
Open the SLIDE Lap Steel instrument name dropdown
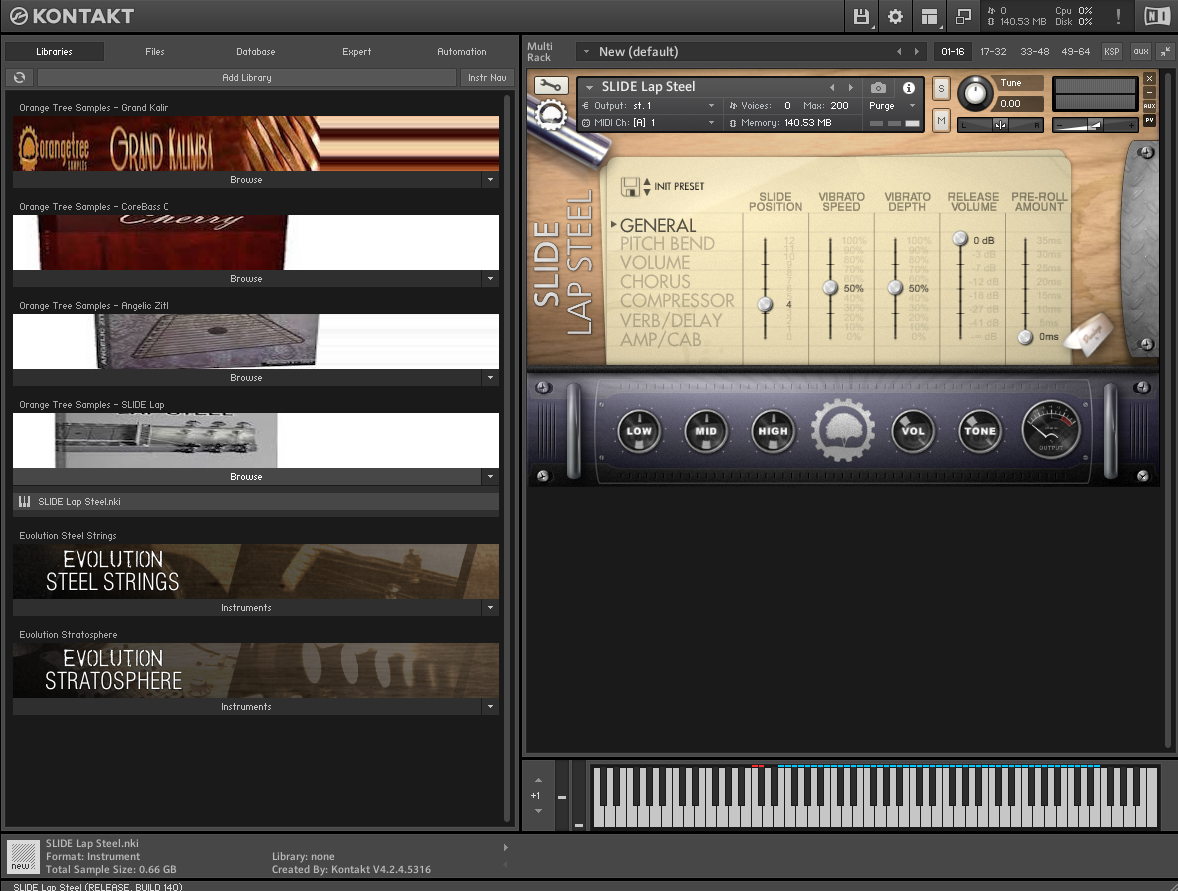pos(590,87)
